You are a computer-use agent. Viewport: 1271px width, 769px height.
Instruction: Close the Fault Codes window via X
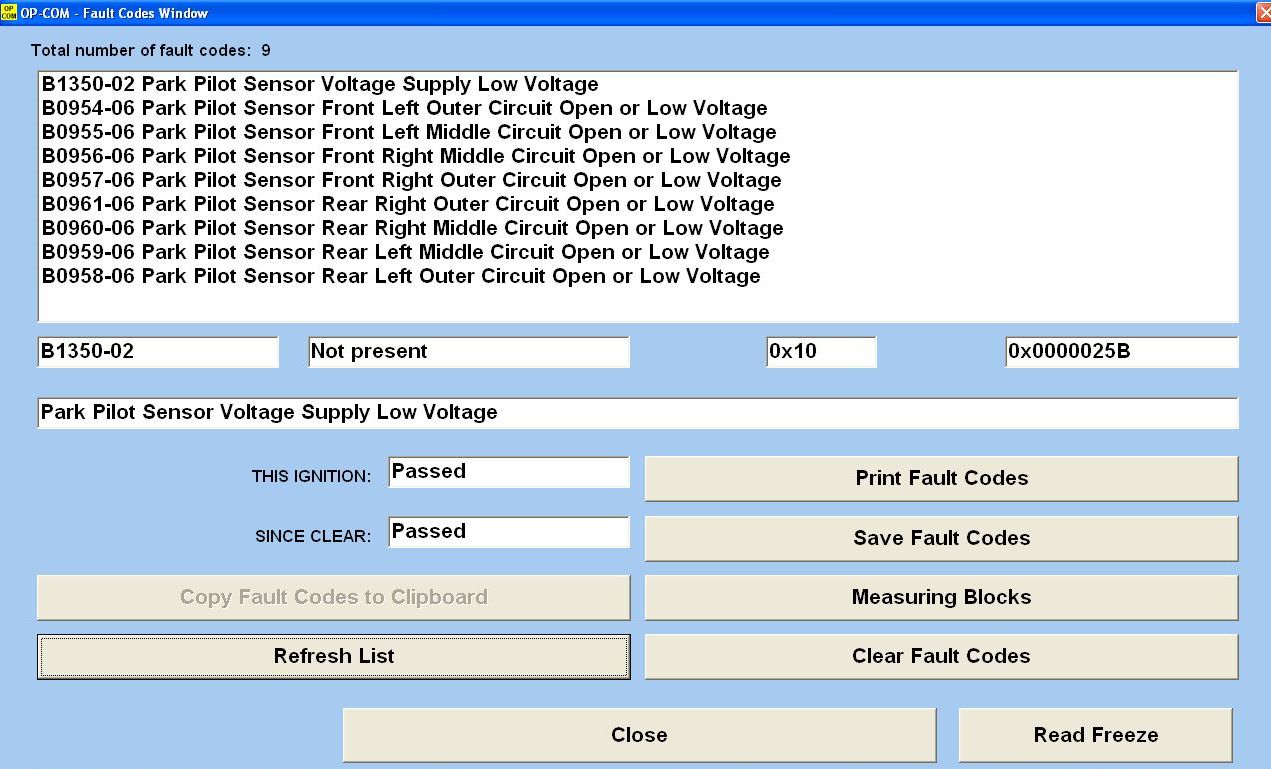point(1263,13)
